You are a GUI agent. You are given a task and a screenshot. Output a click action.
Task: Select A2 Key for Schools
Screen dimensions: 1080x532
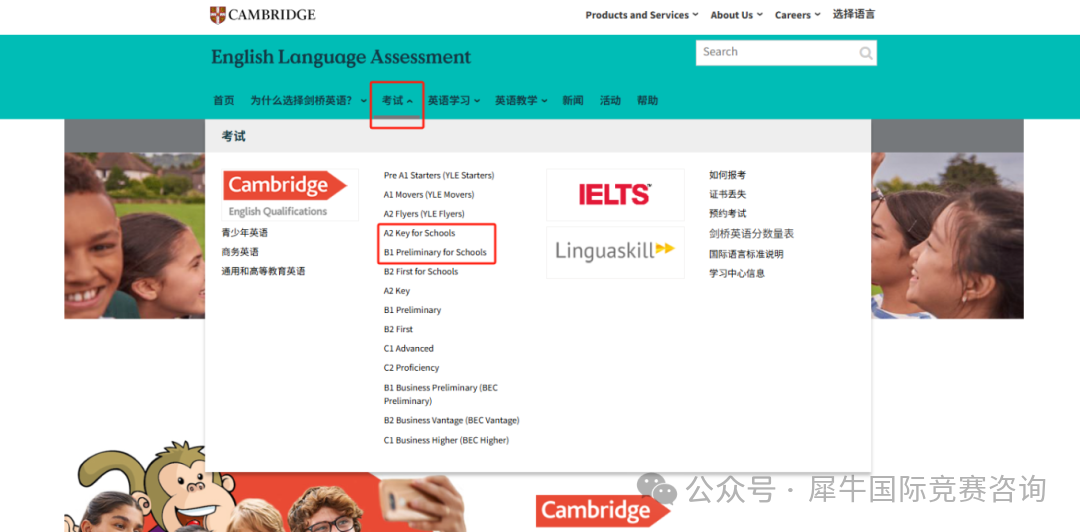419,233
